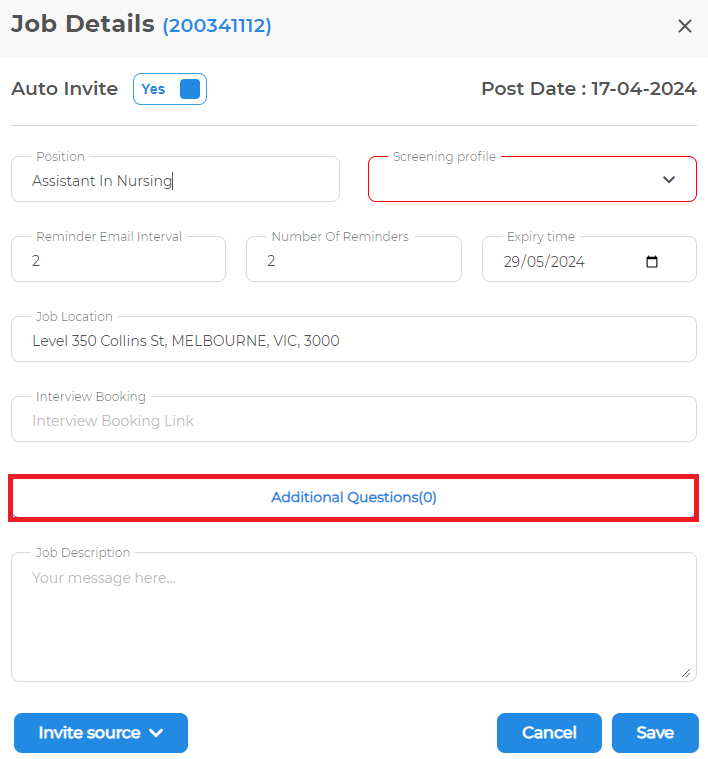The image size is (708, 759).
Task: Click the Auto Invite label text
Action: tap(64, 89)
